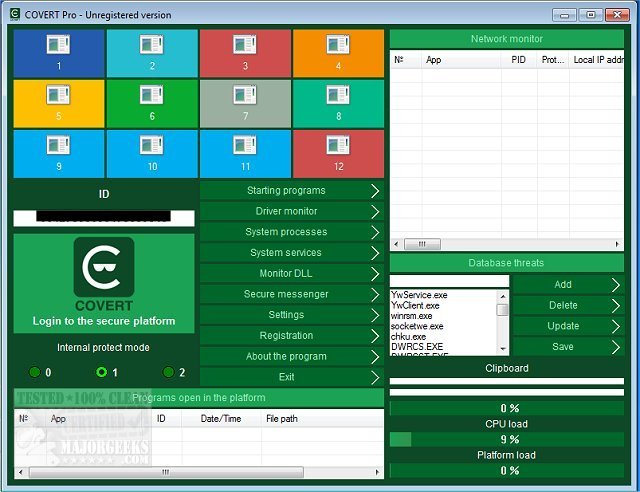Select winrsm.exe in threats list
Screen dimensions: 640x492
[x=411, y=316]
